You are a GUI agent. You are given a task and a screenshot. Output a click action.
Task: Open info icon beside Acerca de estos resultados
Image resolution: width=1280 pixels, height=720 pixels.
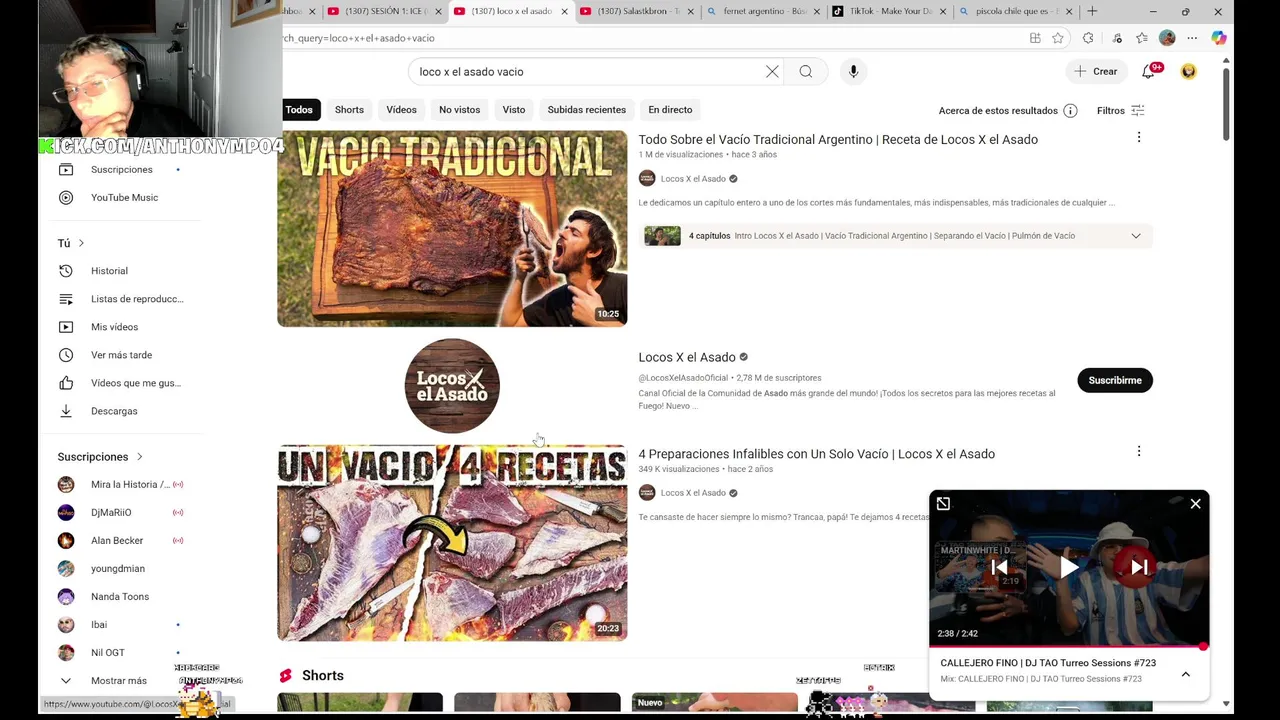pyautogui.click(x=1070, y=111)
